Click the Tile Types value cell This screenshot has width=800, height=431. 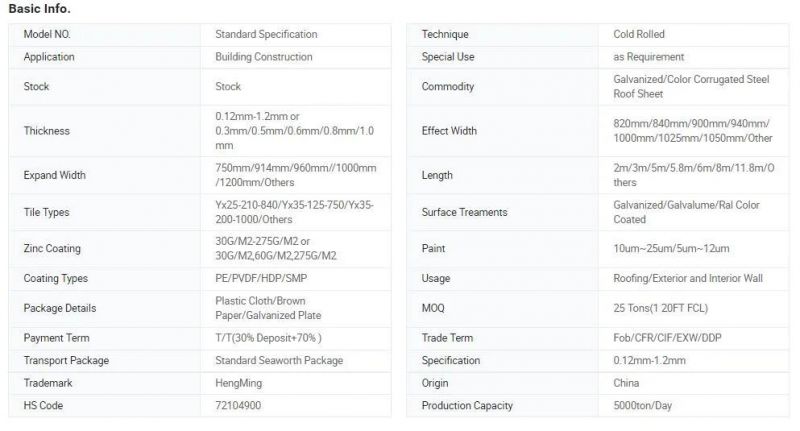click(296, 212)
